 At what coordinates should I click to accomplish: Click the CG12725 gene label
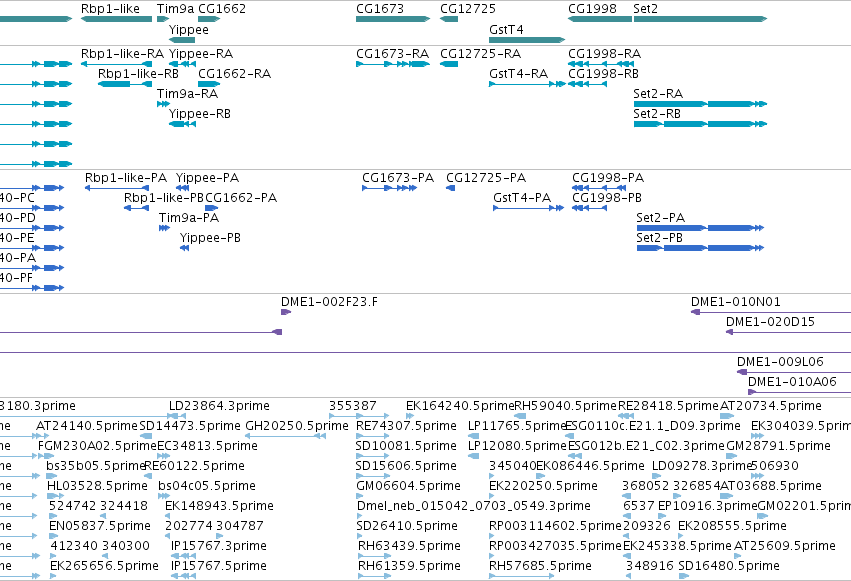point(468,9)
